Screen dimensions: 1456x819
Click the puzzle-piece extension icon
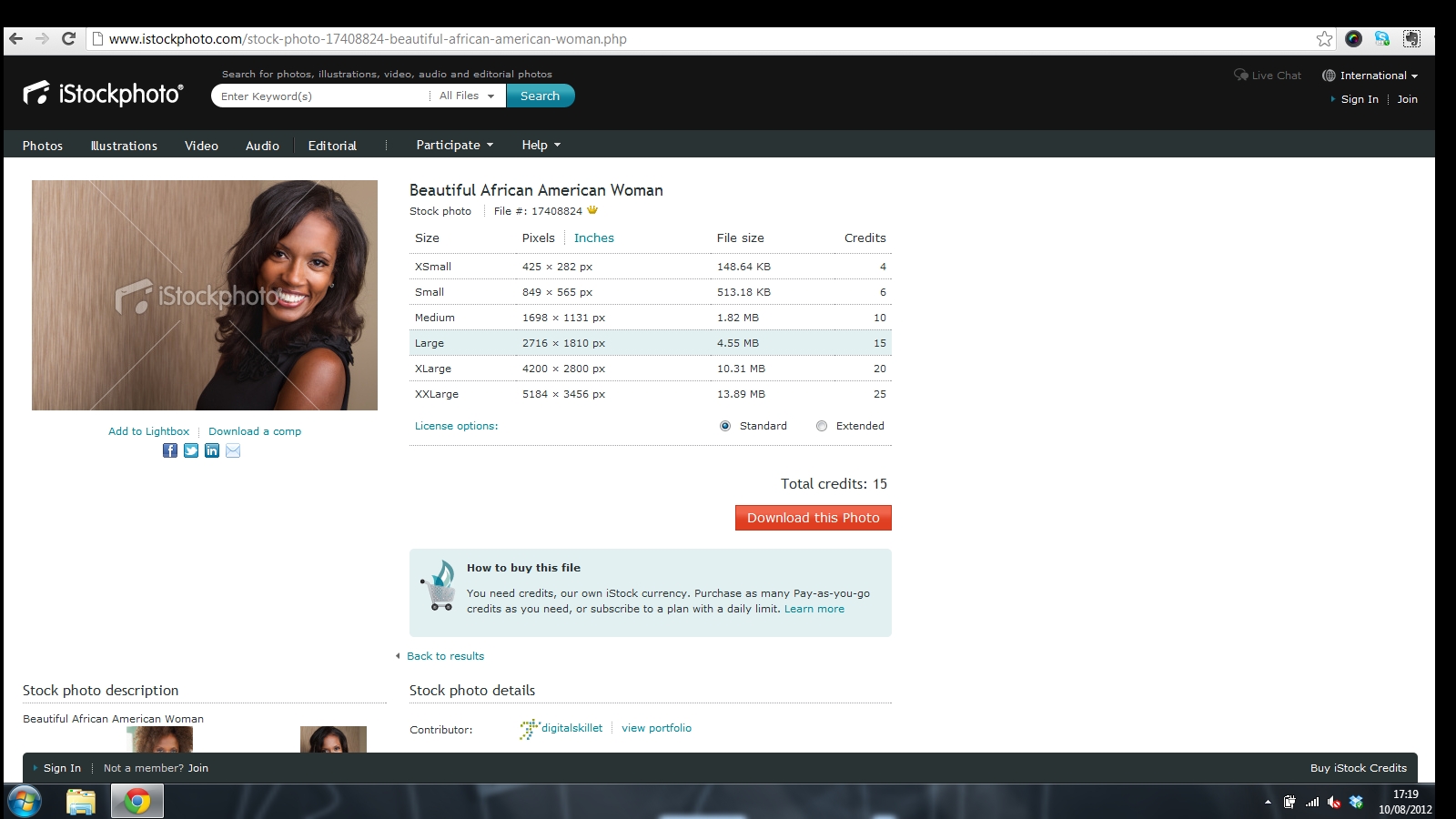1411,38
